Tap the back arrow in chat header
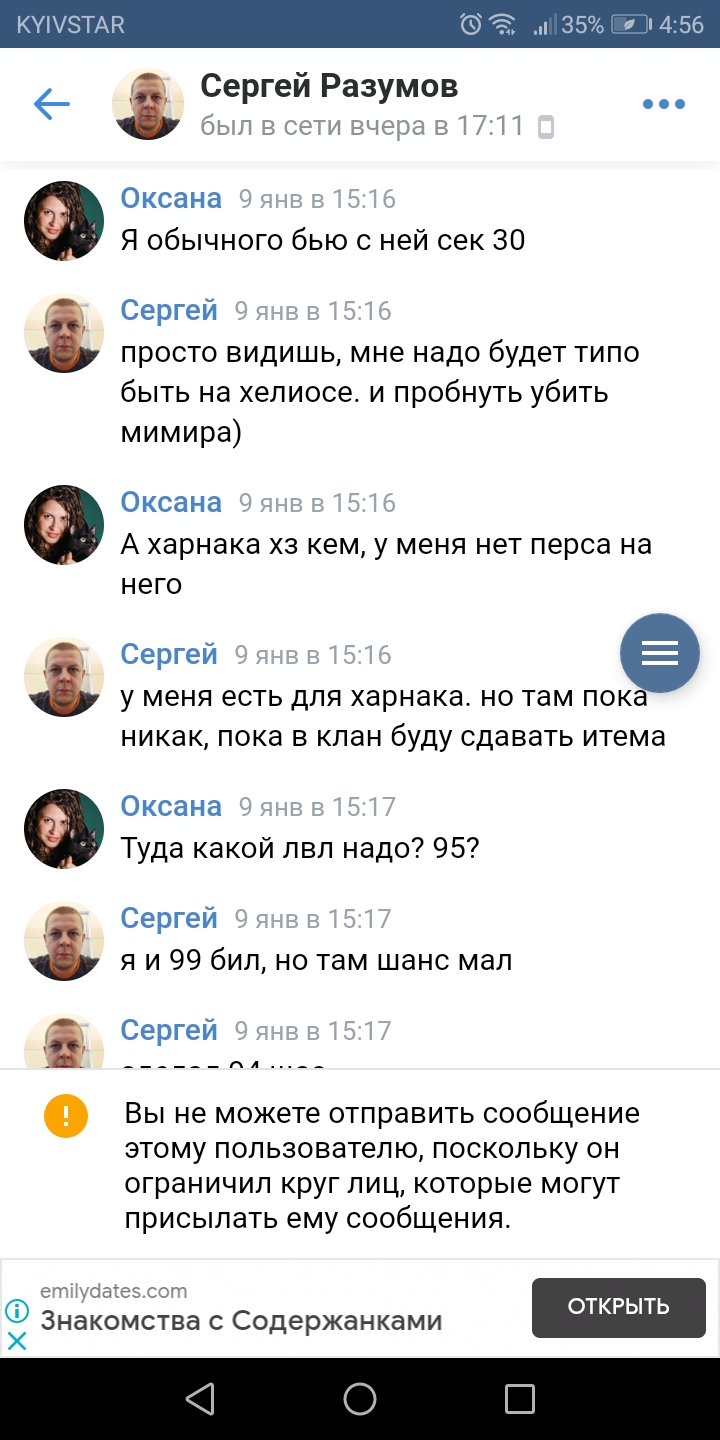 point(51,104)
